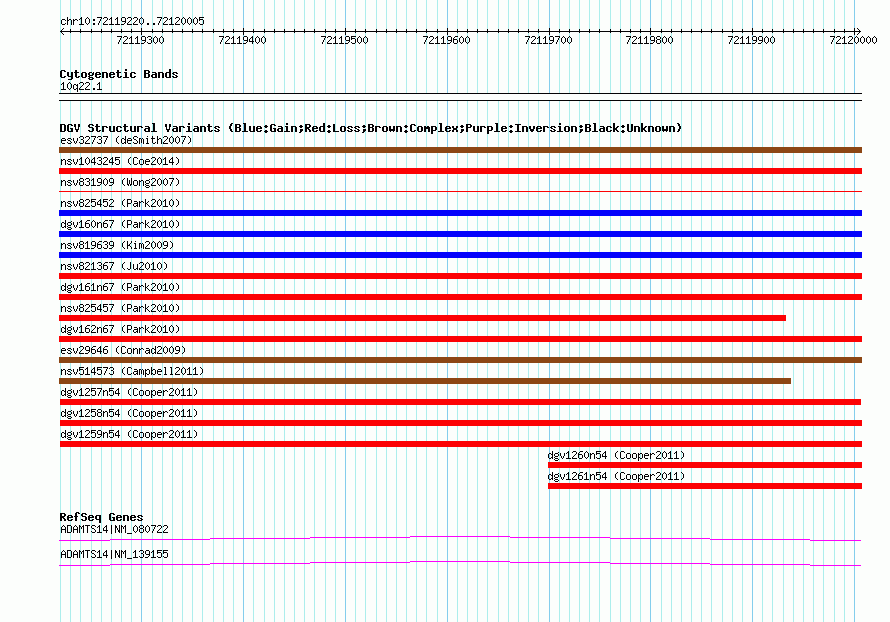The image size is (890, 622).
Task: Select the red bar under nsv1043245
Action: pyautogui.click(x=460, y=171)
